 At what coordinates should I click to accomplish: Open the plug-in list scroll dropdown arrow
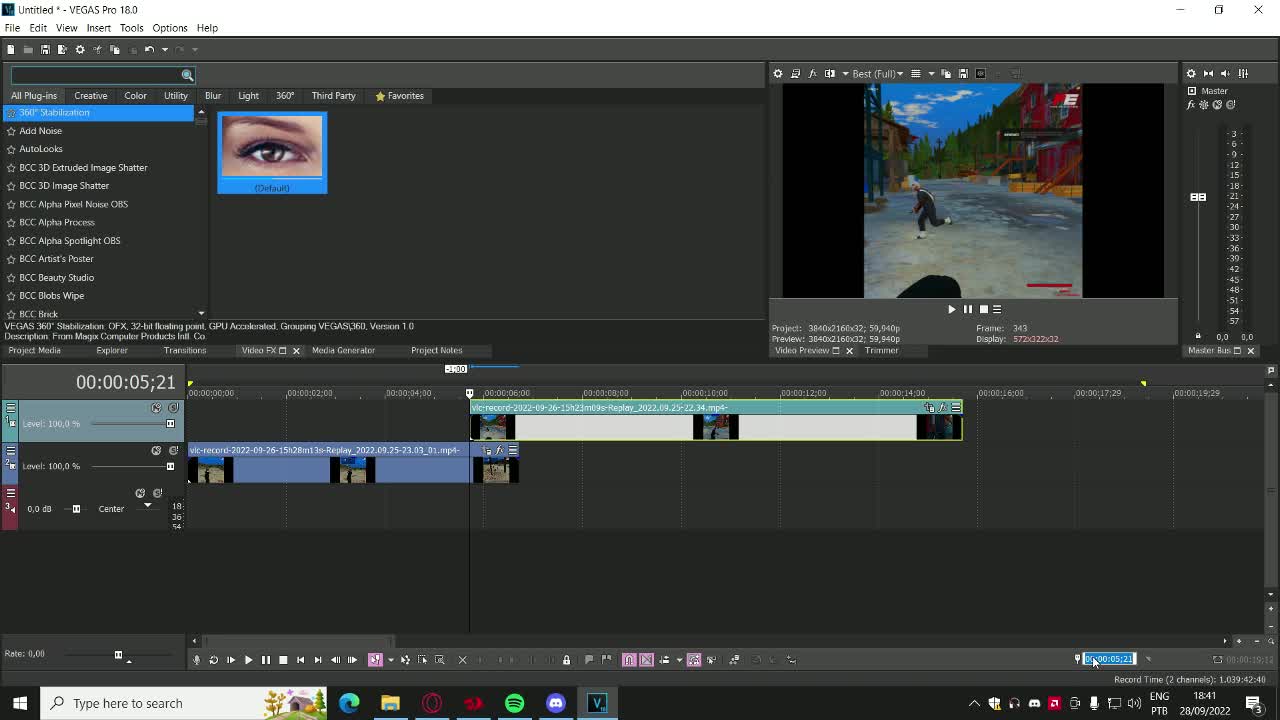pyautogui.click(x=201, y=313)
